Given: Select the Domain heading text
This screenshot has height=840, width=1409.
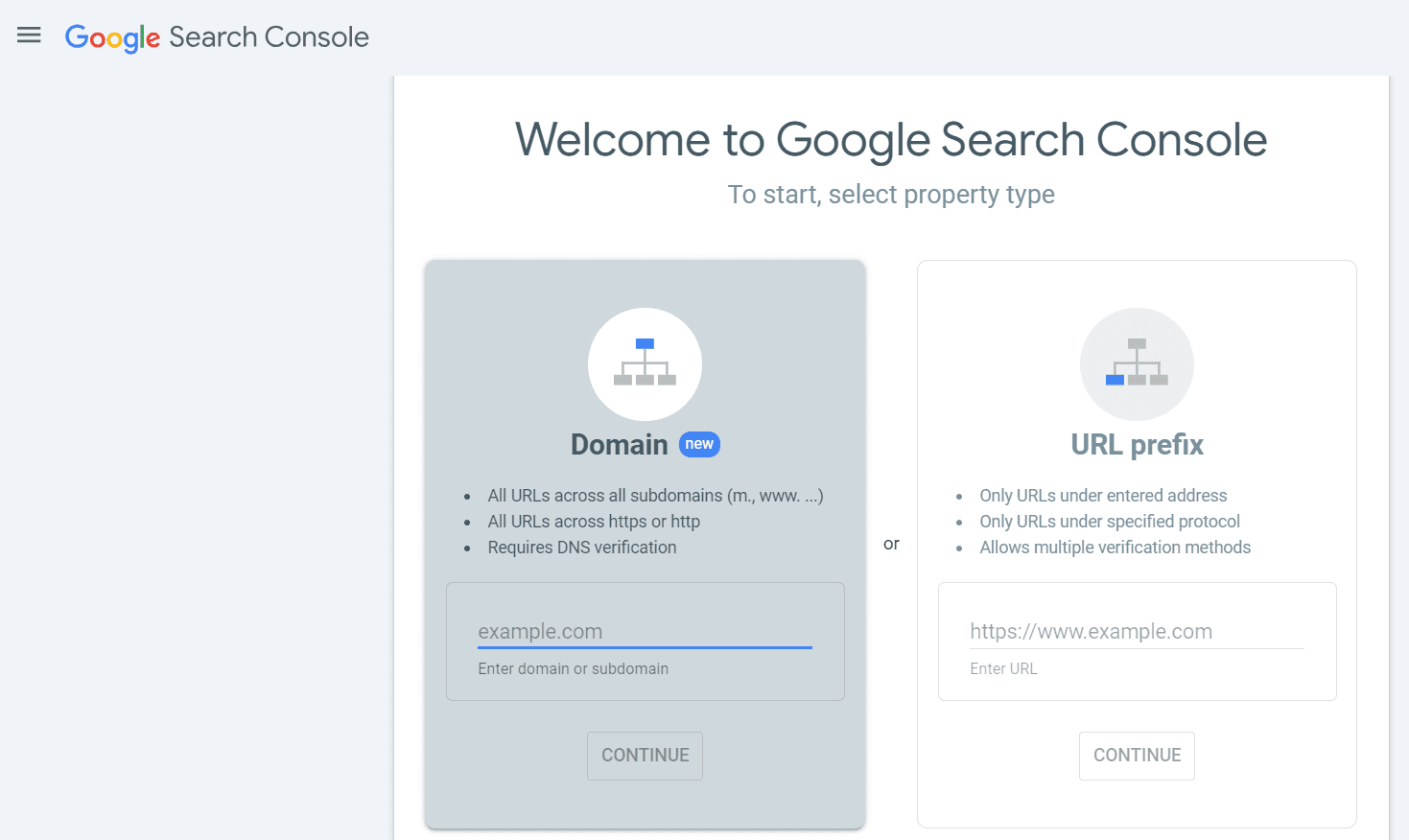Looking at the screenshot, I should point(619,445).
